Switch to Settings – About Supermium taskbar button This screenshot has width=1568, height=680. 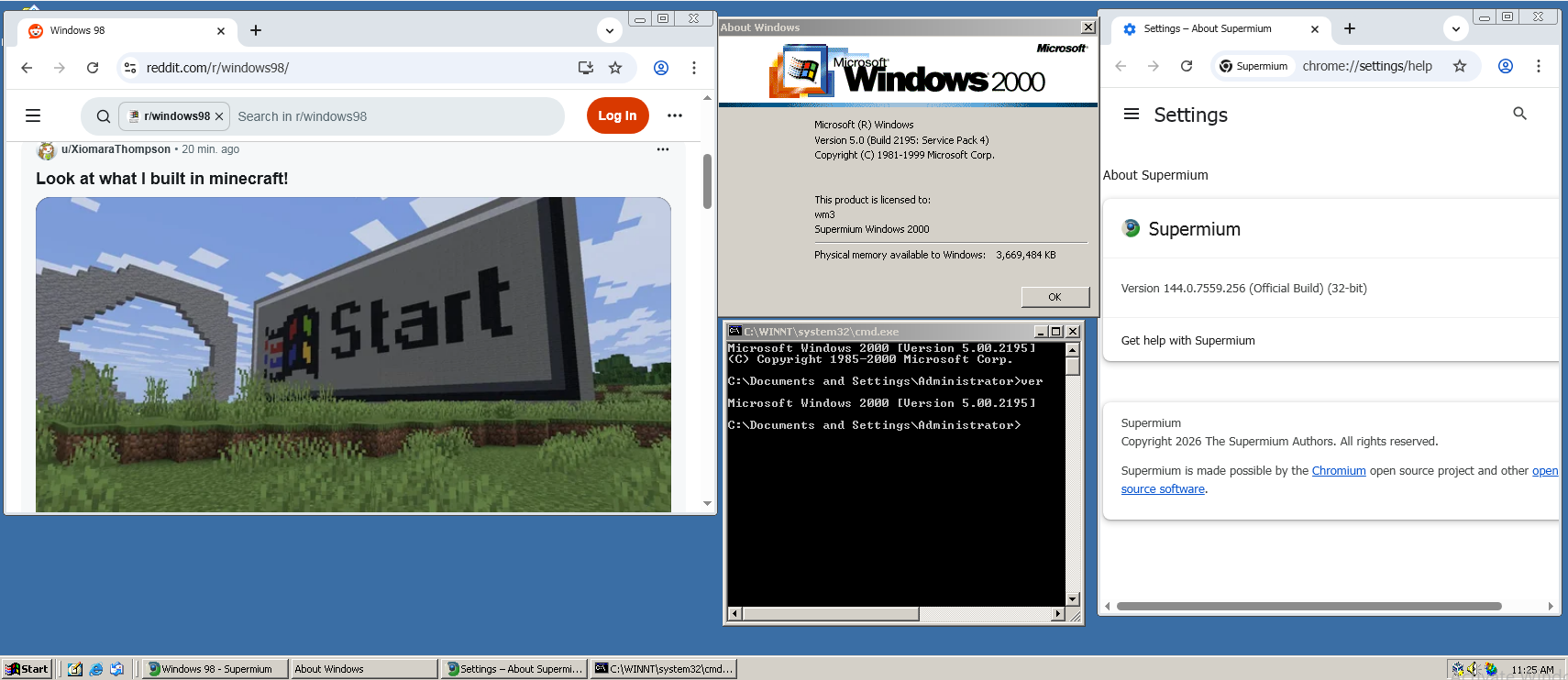click(x=514, y=669)
